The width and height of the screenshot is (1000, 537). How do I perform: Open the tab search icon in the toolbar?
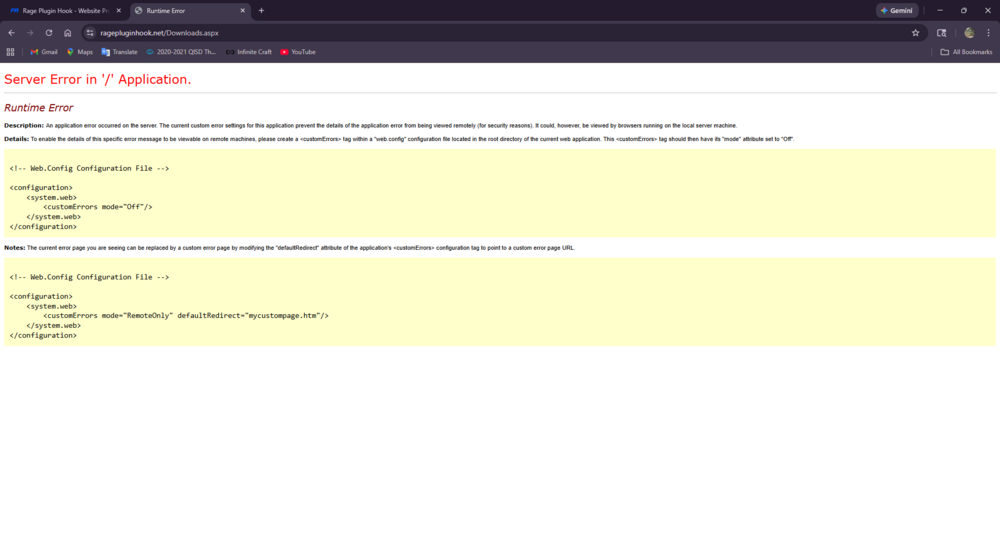pos(941,33)
